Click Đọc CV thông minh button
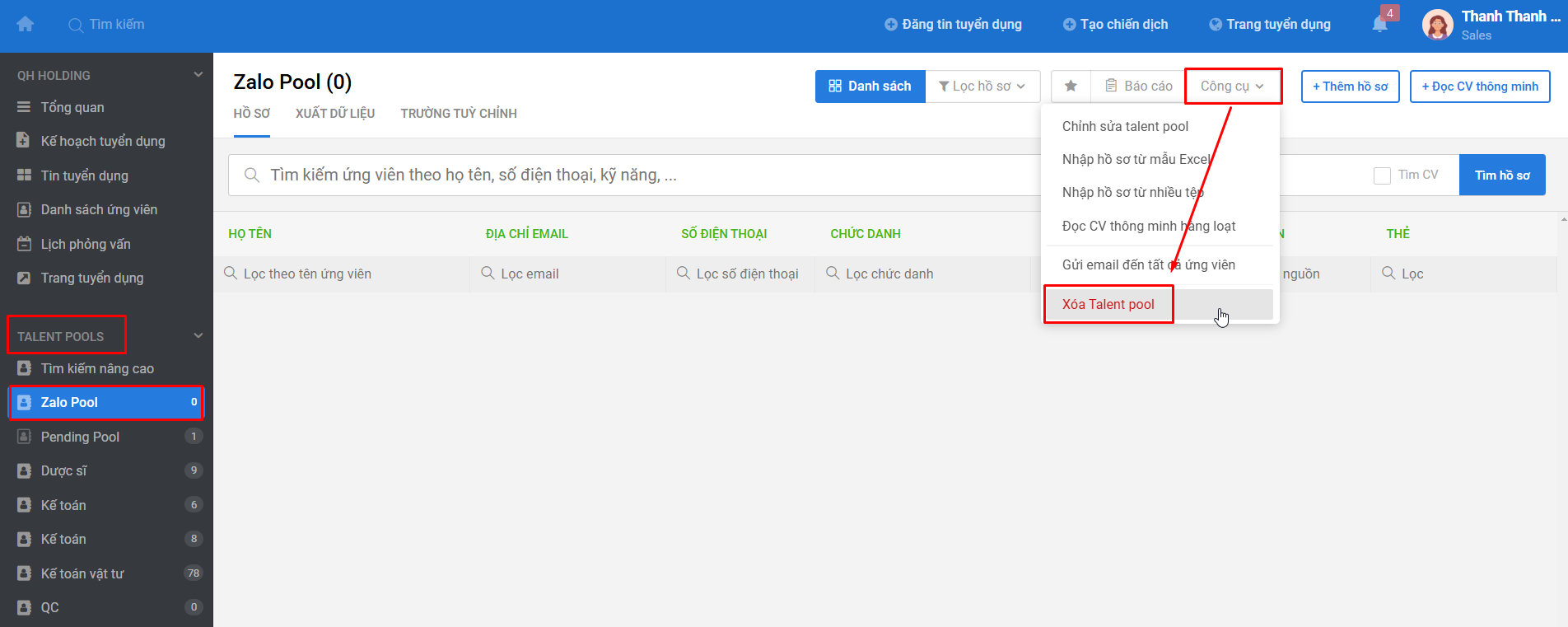Viewport: 1568px width, 627px height. tap(1480, 87)
